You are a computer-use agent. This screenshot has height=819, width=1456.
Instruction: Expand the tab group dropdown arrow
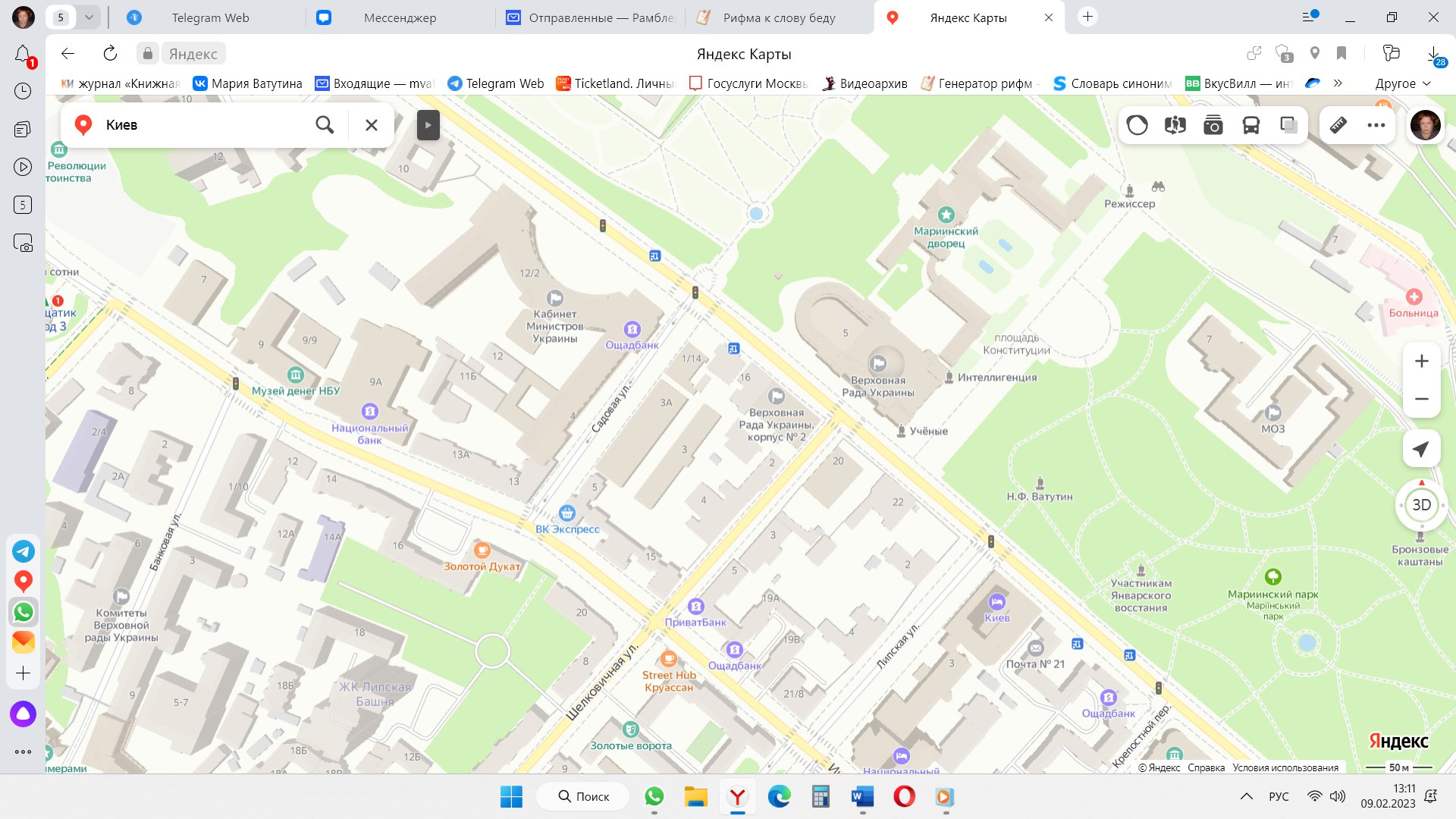[x=89, y=17]
